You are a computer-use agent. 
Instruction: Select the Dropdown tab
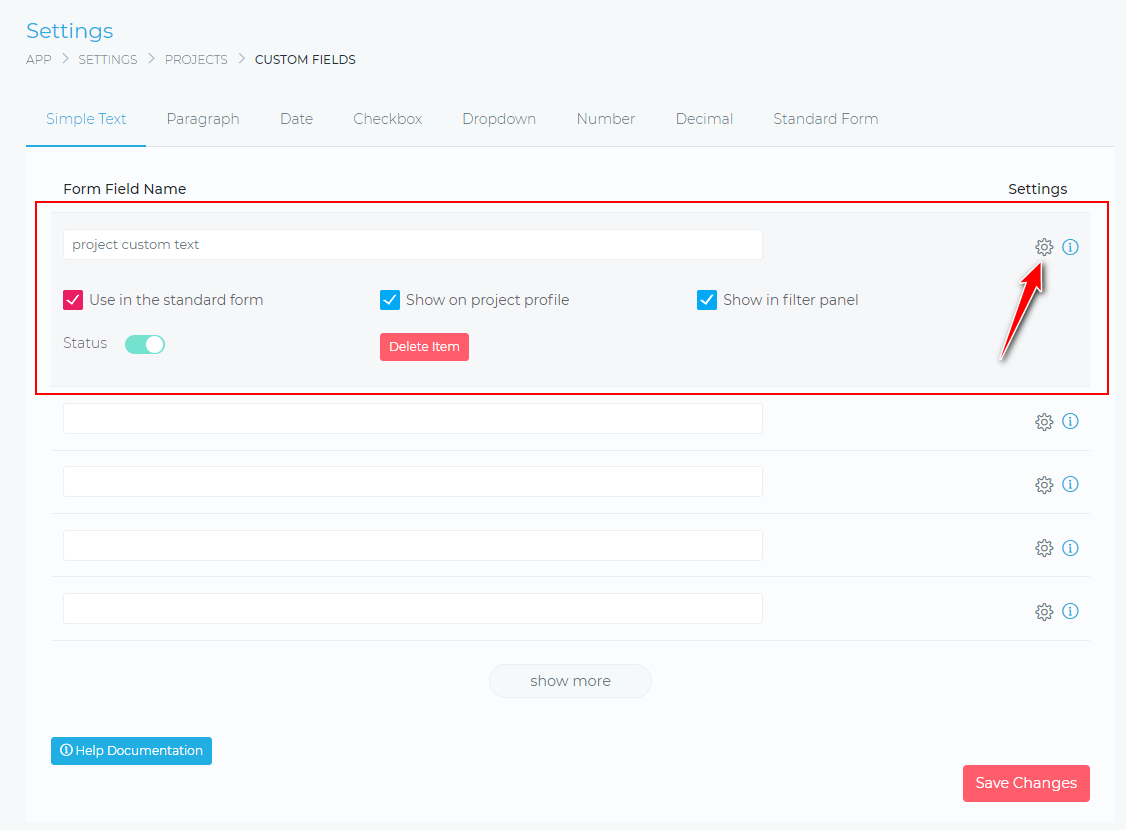click(x=499, y=118)
